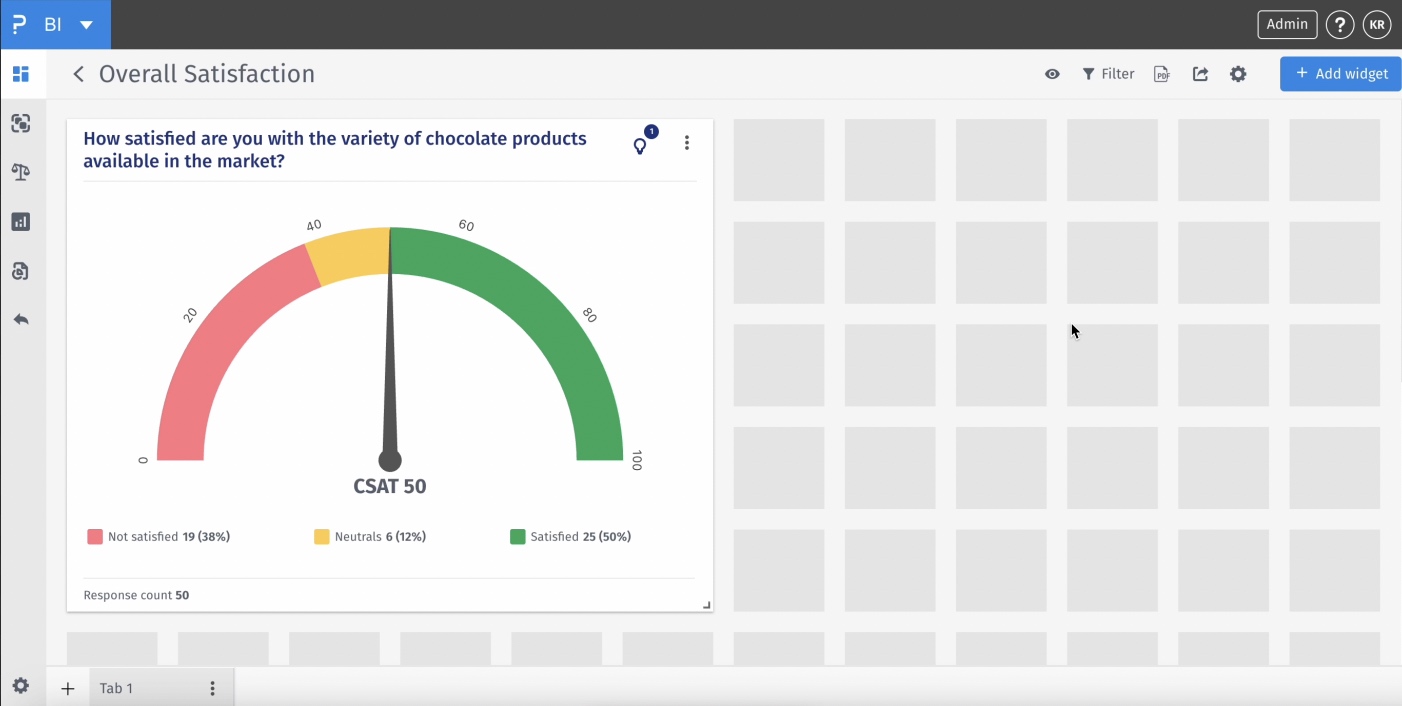Toggle preview mode with the eye icon

pyautogui.click(x=1052, y=74)
